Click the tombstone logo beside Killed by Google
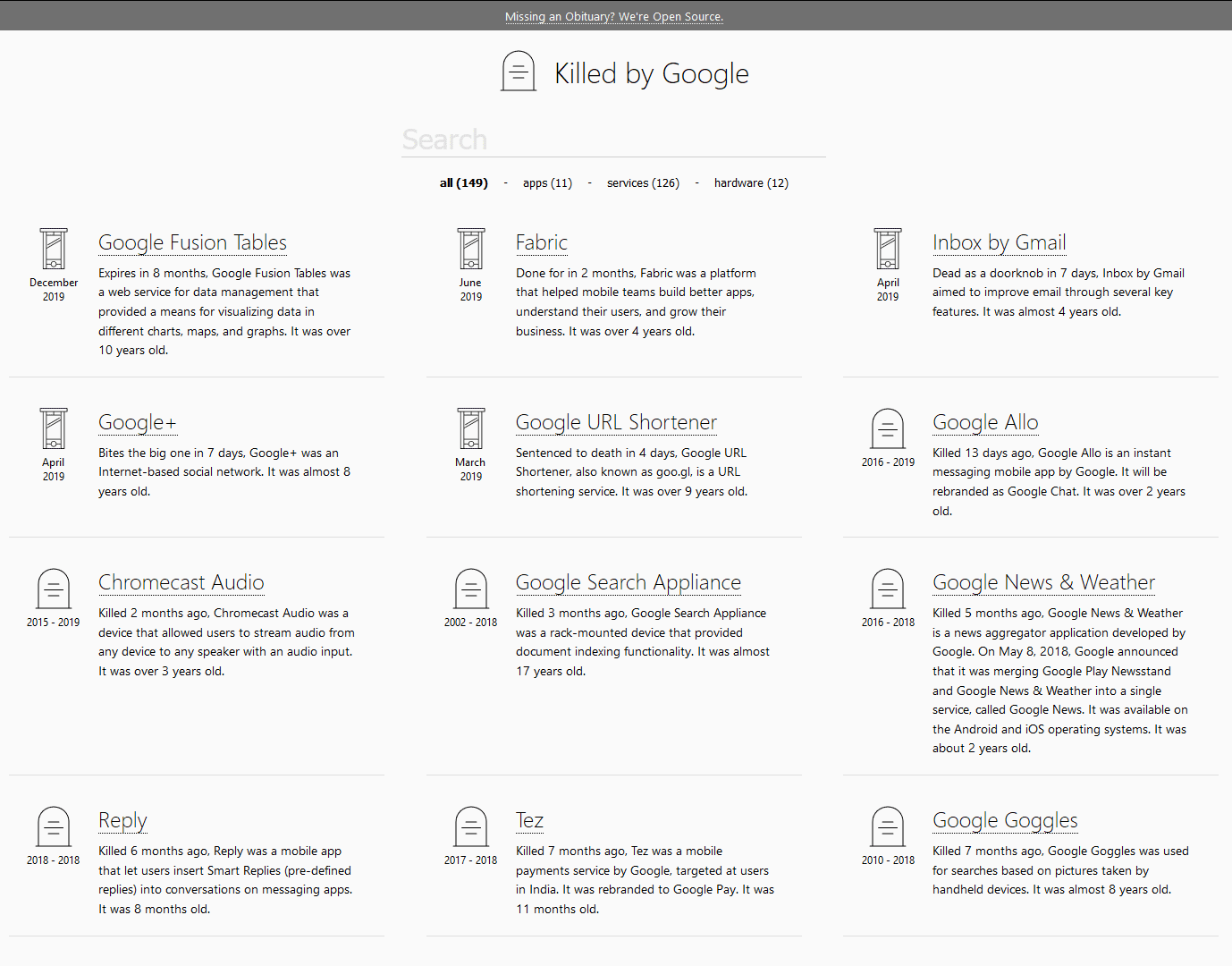This screenshot has height=966, width=1232. pos(519,72)
